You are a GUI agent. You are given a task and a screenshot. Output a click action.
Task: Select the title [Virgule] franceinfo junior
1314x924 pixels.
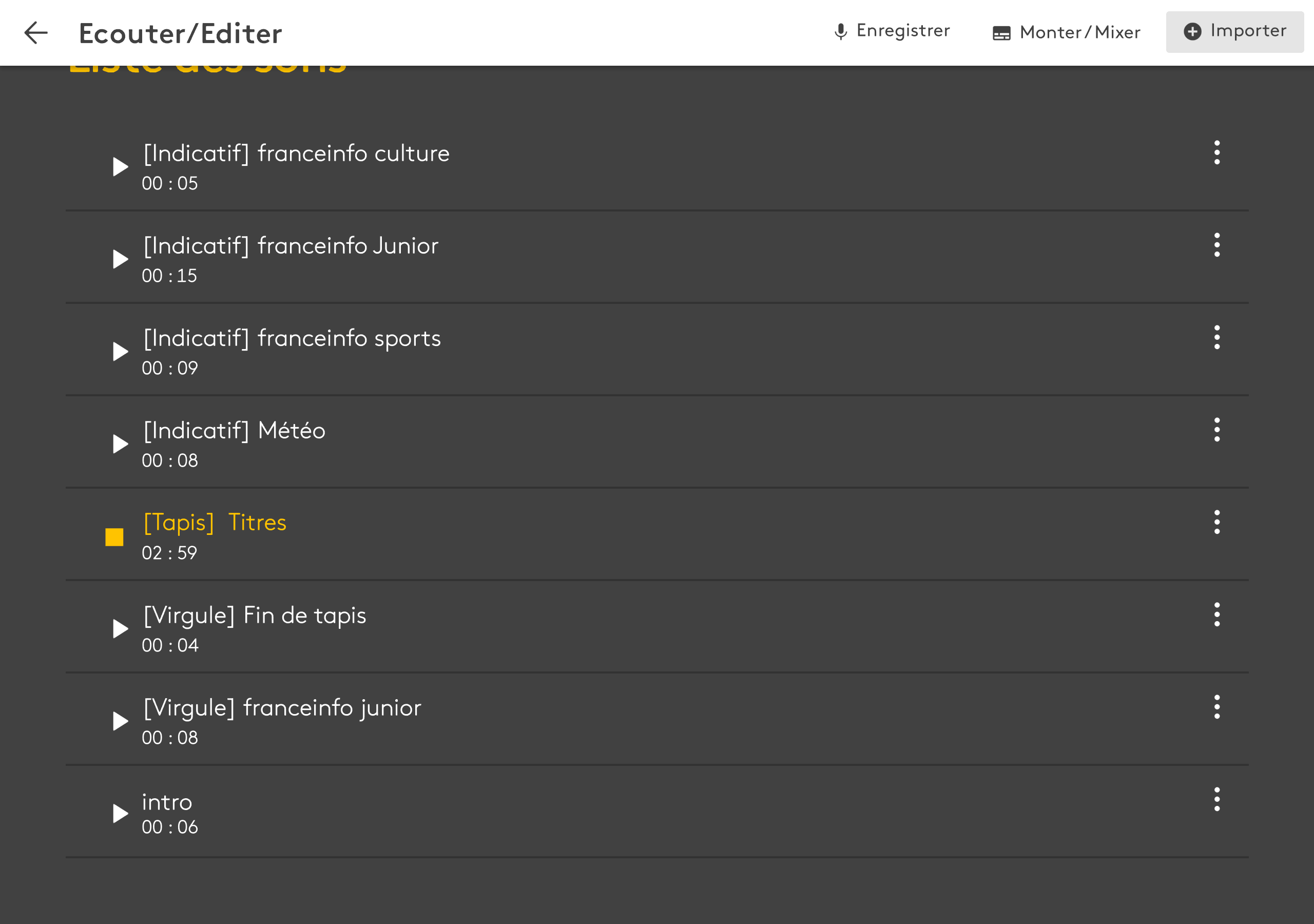tap(282, 708)
